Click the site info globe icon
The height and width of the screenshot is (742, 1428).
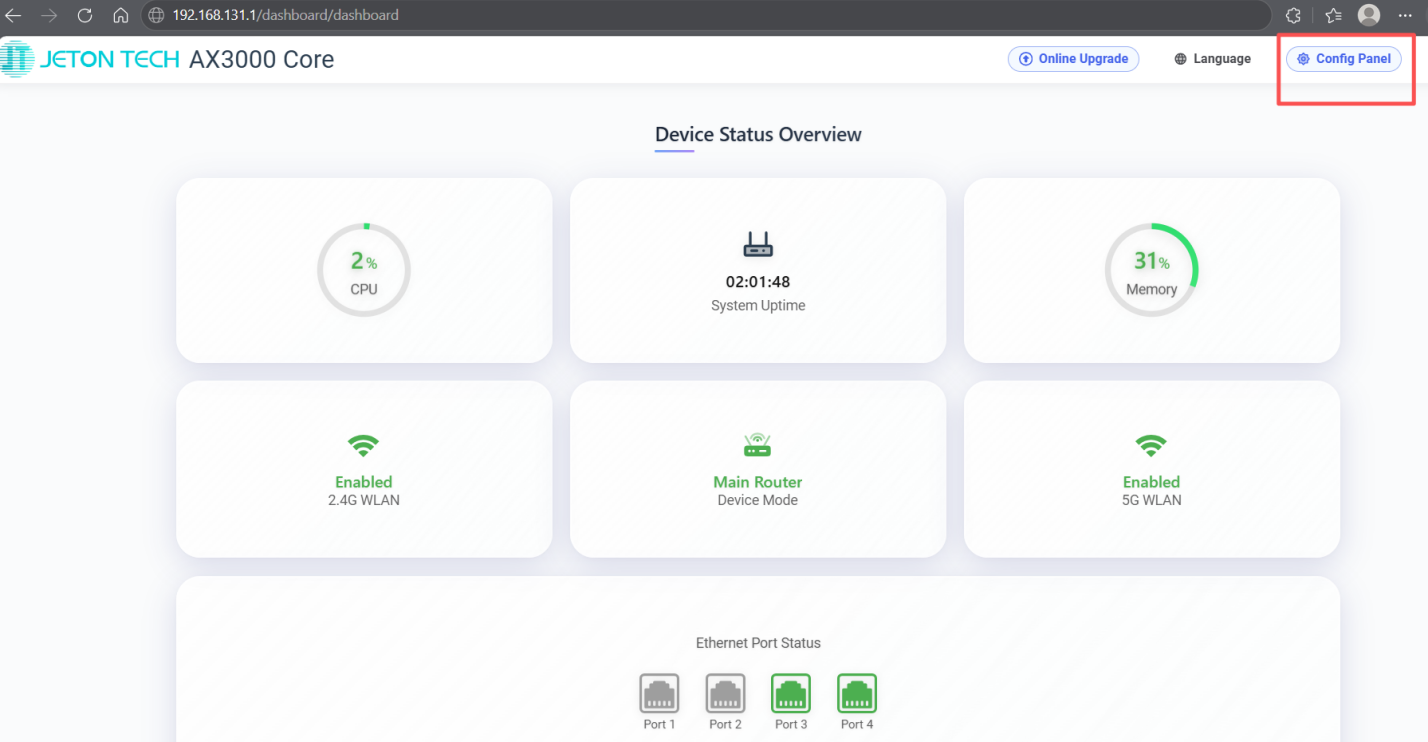tap(156, 15)
